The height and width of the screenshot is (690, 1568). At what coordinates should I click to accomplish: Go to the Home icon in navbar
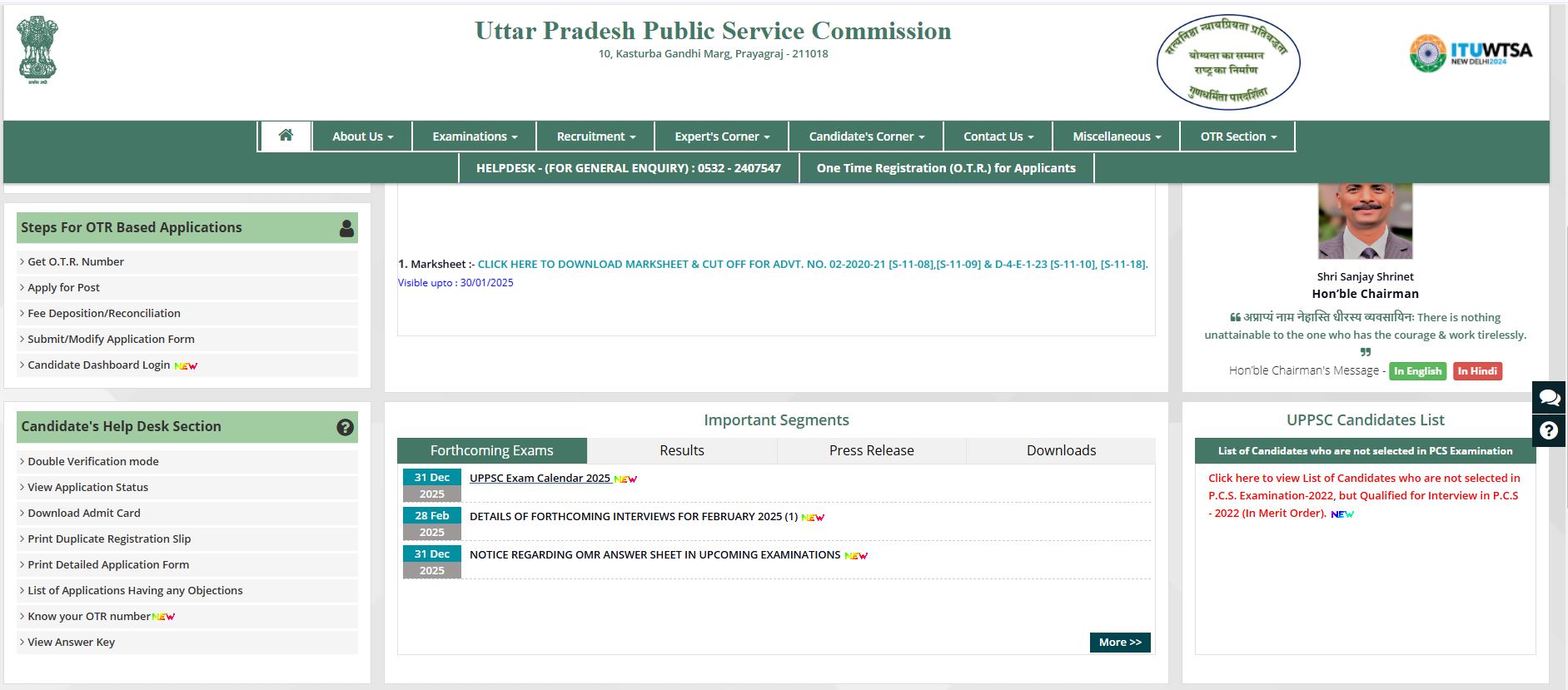click(286, 136)
